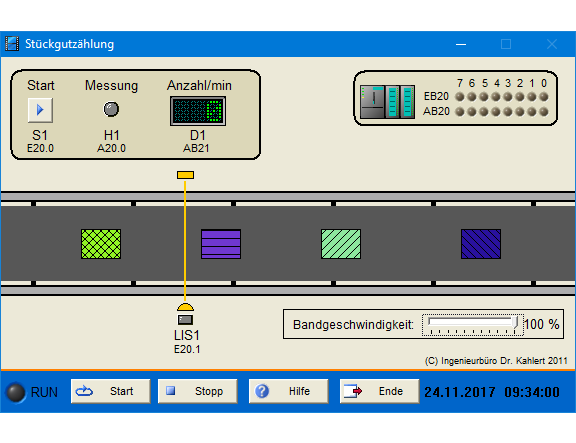576x443 pixels.
Task: Toggle EB20 bit 1 LED
Action: tap(532, 97)
